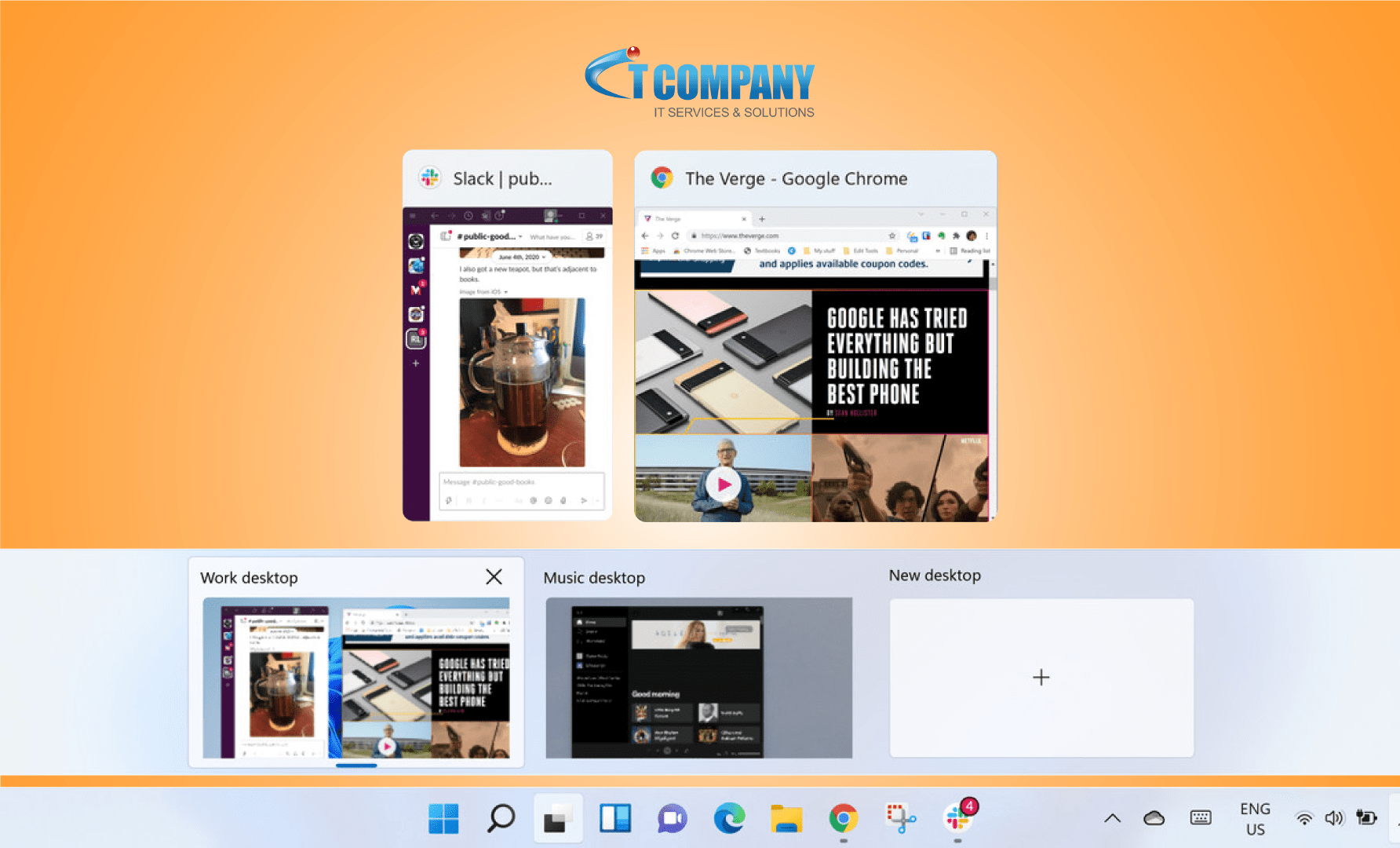Image resolution: width=1400 pixels, height=848 pixels.
Task: Select The Verge Google Chrome window preview
Action: point(815,335)
